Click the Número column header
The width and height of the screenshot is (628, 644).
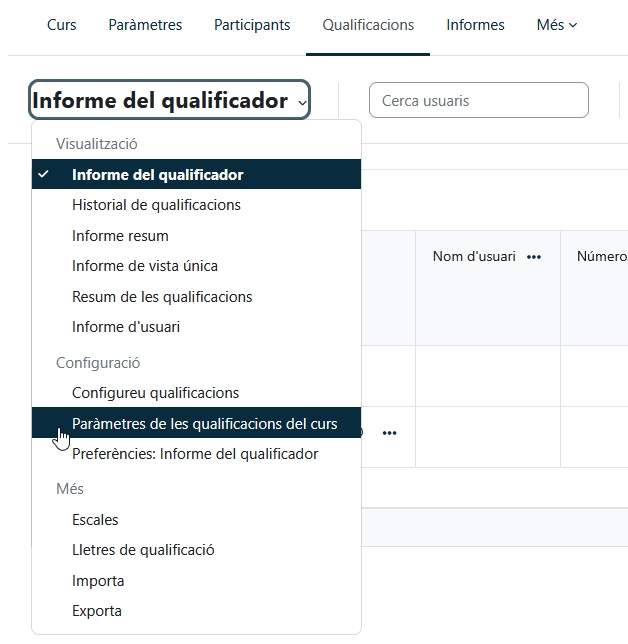(602, 257)
